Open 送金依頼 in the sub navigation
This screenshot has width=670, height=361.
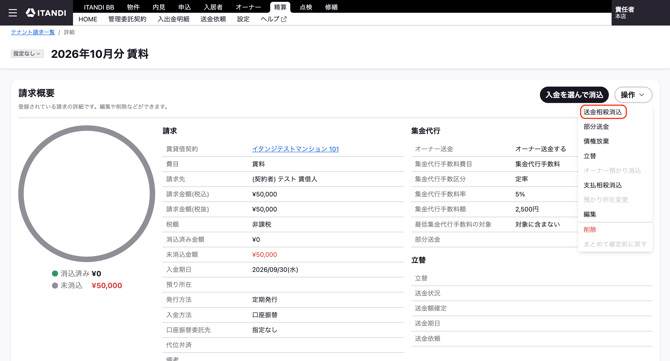(213, 19)
